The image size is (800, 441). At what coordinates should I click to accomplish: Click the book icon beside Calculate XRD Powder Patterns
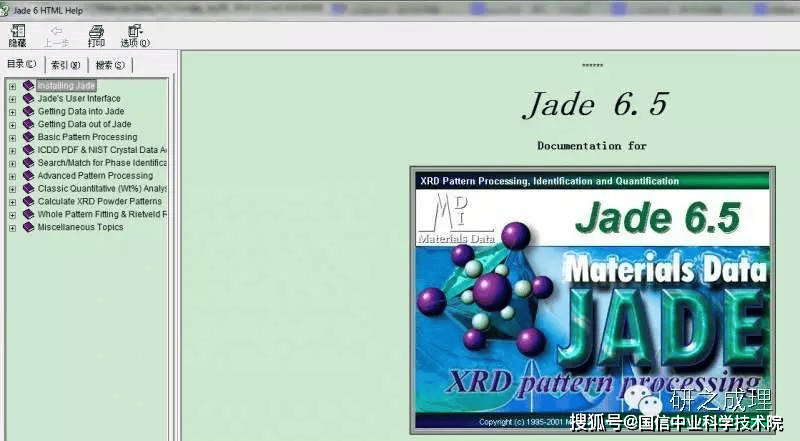pos(28,201)
